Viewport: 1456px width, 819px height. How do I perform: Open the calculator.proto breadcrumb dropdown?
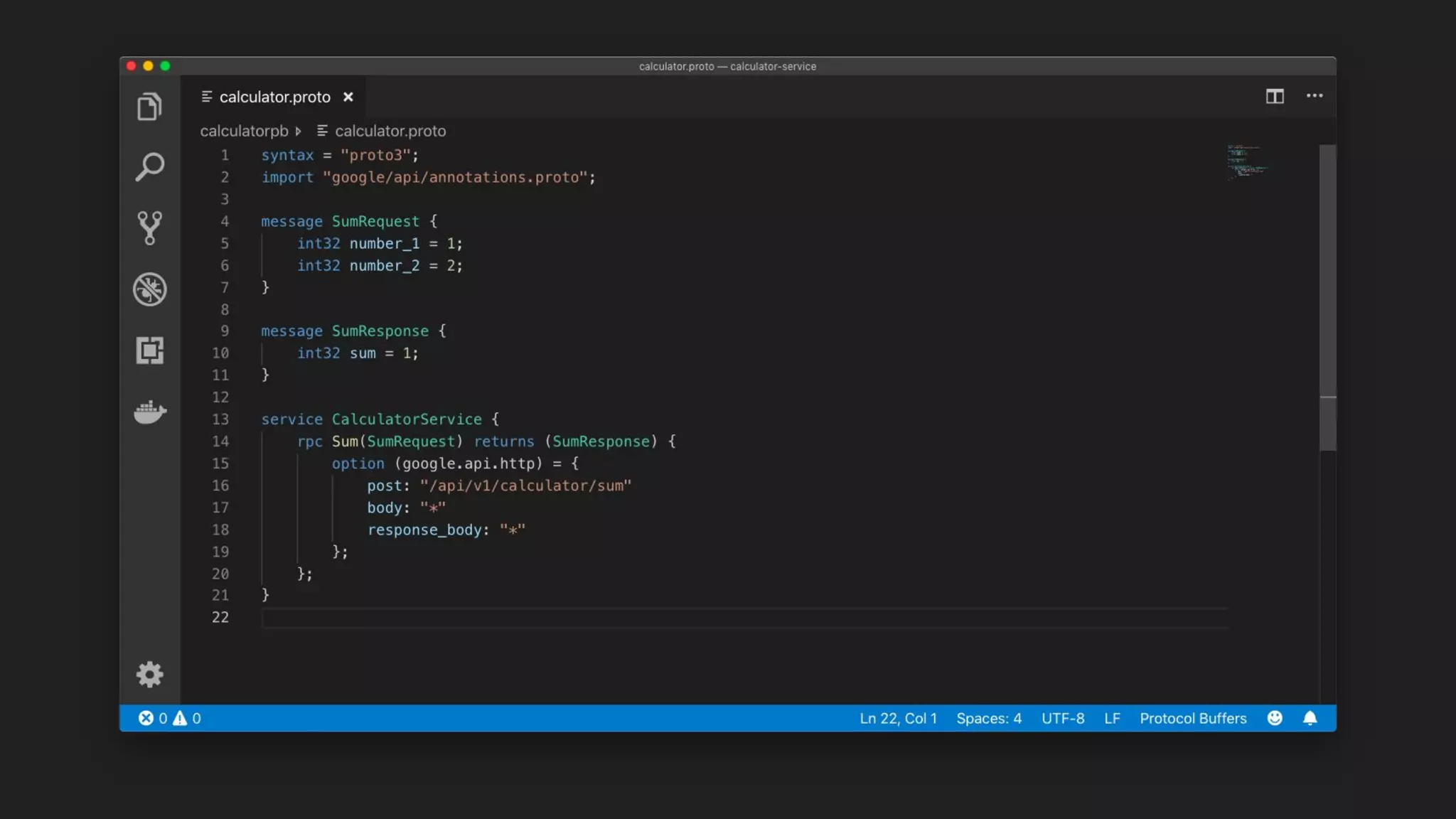pyautogui.click(x=390, y=131)
